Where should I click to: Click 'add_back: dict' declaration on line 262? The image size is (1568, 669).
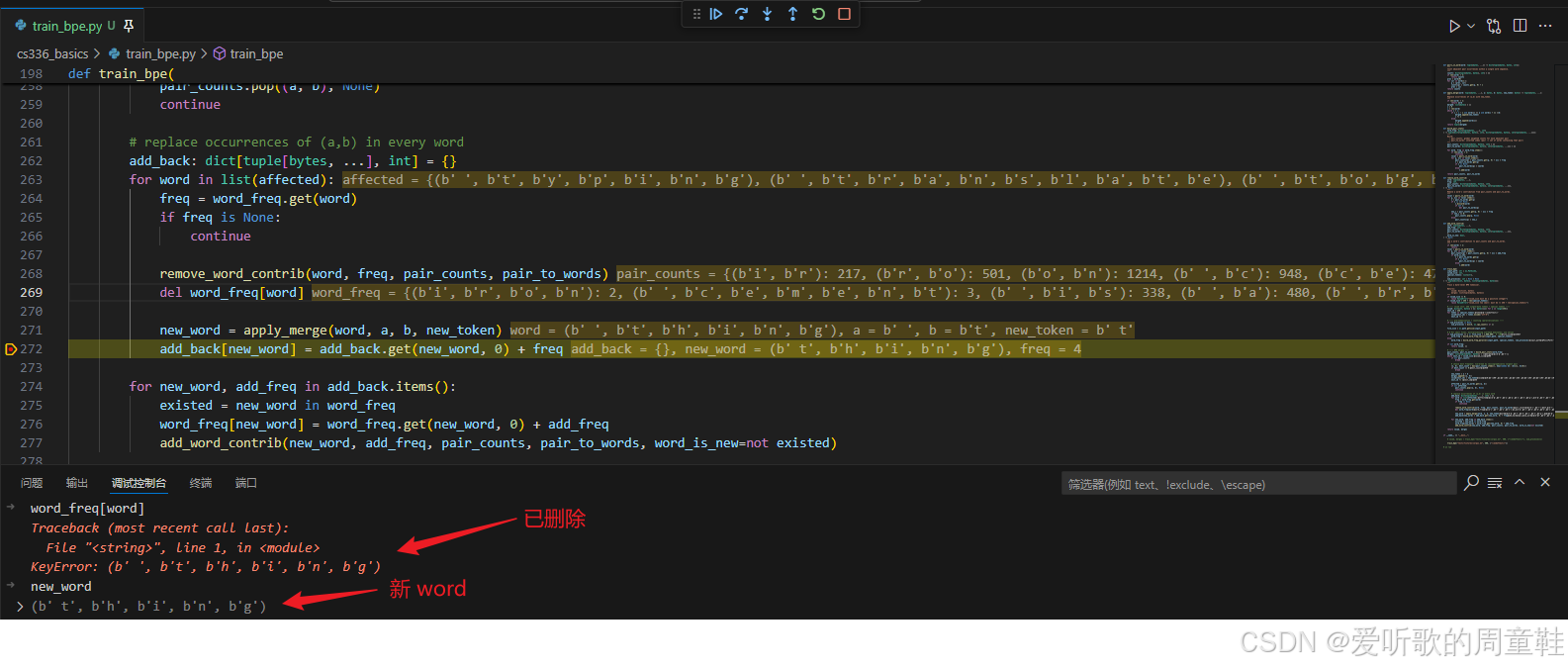(293, 161)
